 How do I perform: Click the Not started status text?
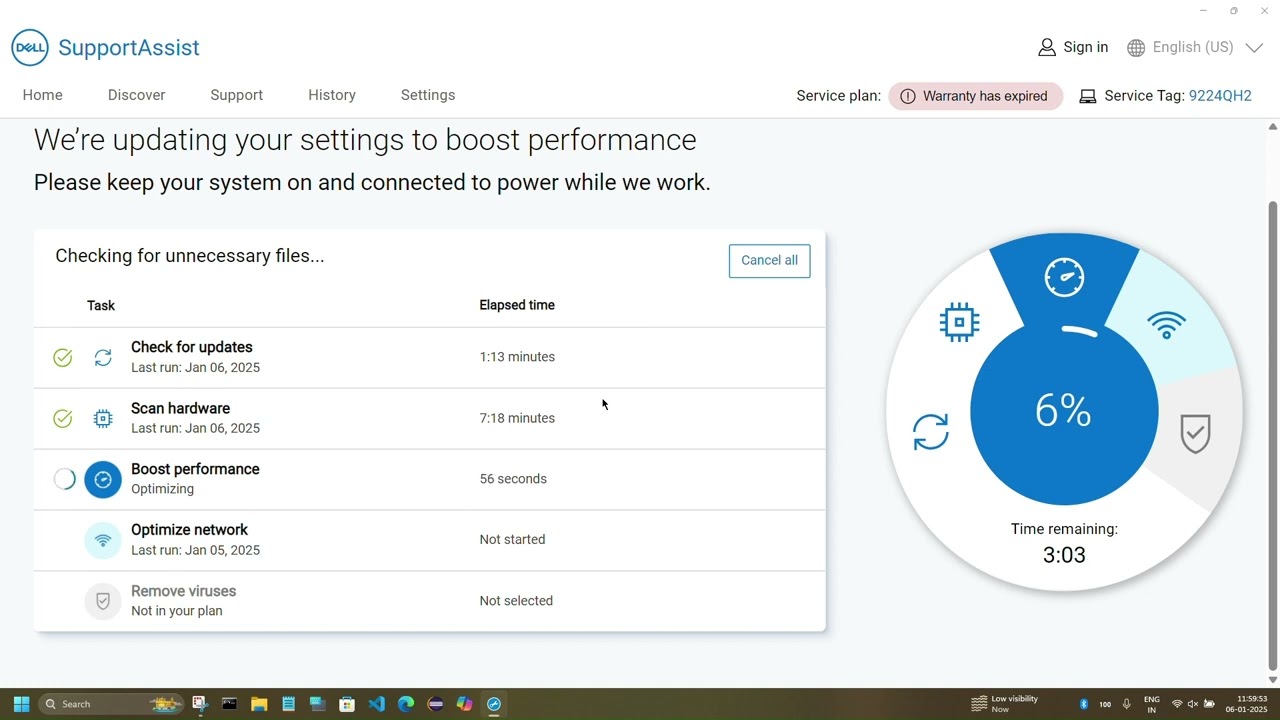click(512, 540)
